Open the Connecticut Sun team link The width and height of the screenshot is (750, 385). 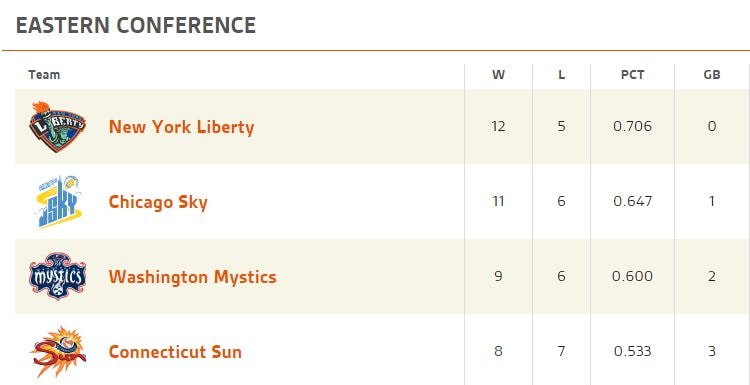175,352
